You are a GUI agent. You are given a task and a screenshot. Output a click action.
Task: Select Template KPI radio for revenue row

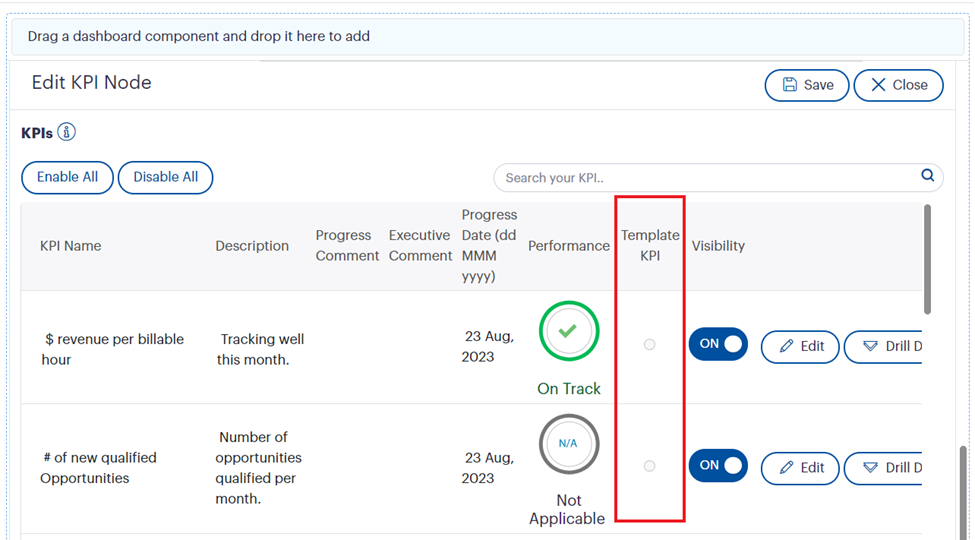[649, 345]
